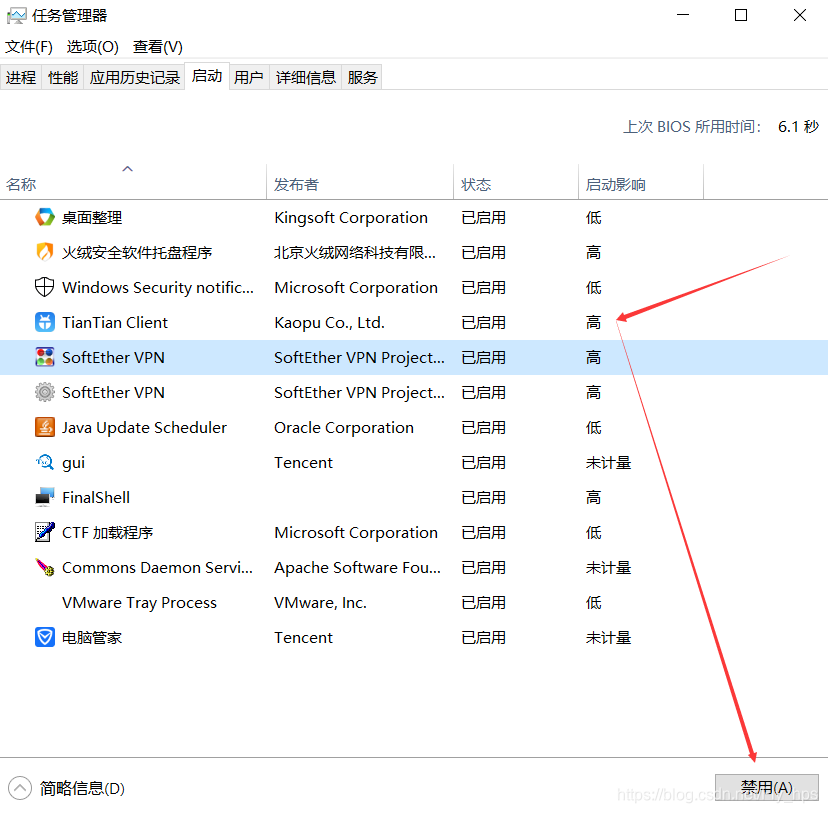828x813 pixels.
Task: Select the gui entry name
Action: pyautogui.click(x=73, y=463)
